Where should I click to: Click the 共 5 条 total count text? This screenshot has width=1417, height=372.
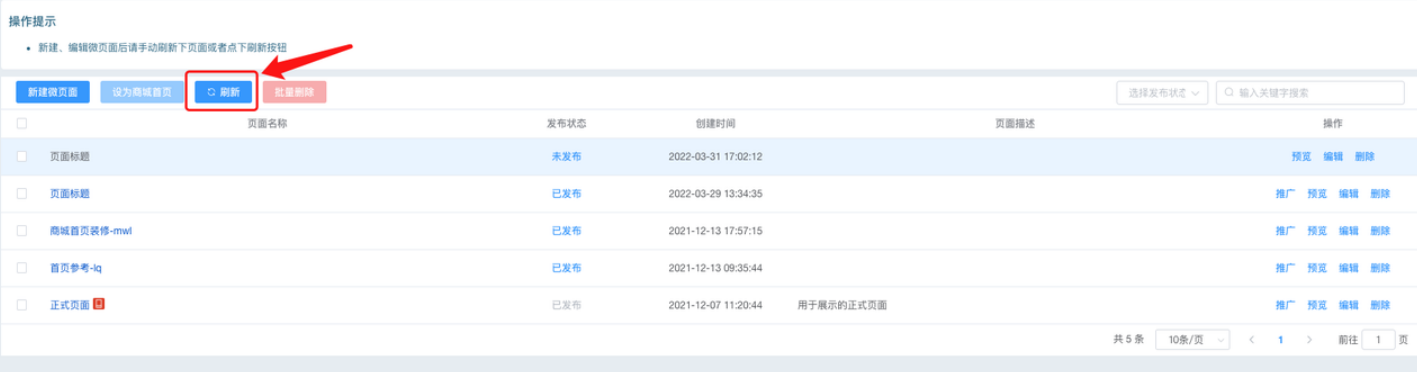coord(1128,340)
